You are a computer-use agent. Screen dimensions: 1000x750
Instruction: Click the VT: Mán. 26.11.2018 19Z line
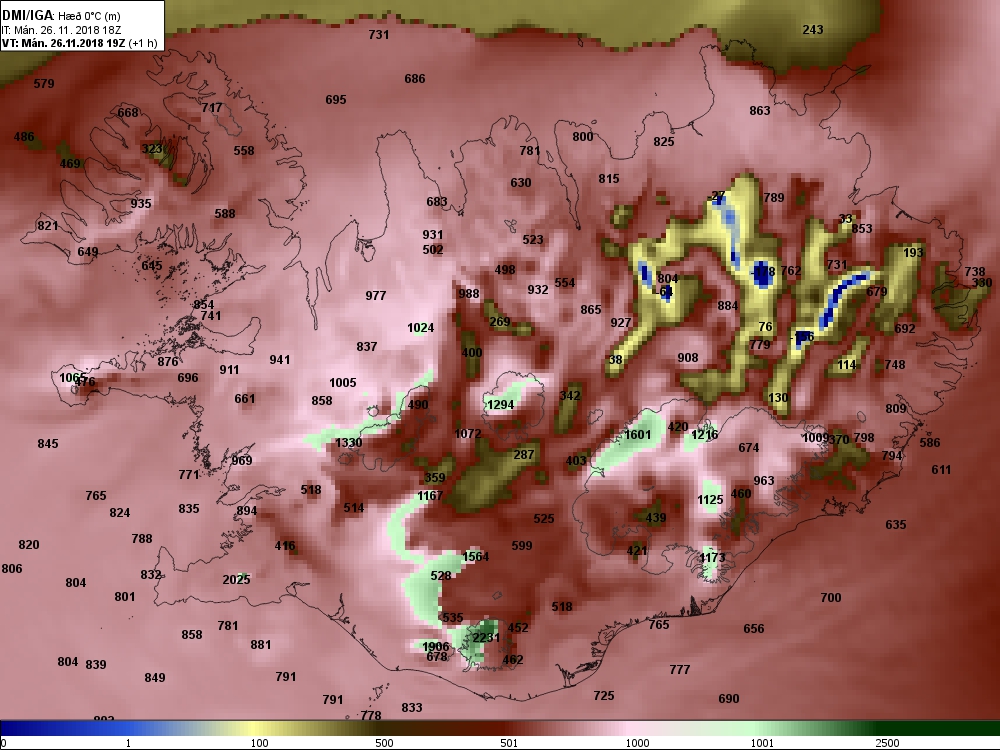(80, 43)
